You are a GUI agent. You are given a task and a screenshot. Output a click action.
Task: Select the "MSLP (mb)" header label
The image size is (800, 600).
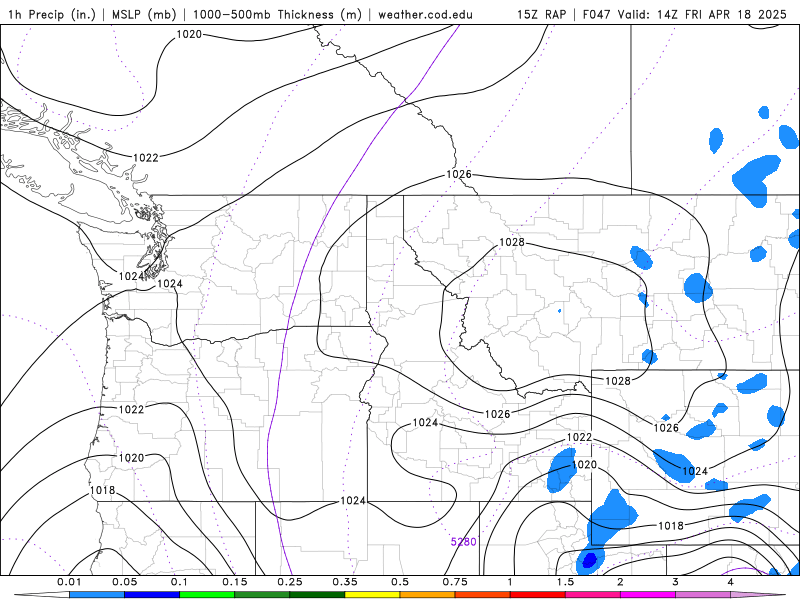(x=143, y=14)
